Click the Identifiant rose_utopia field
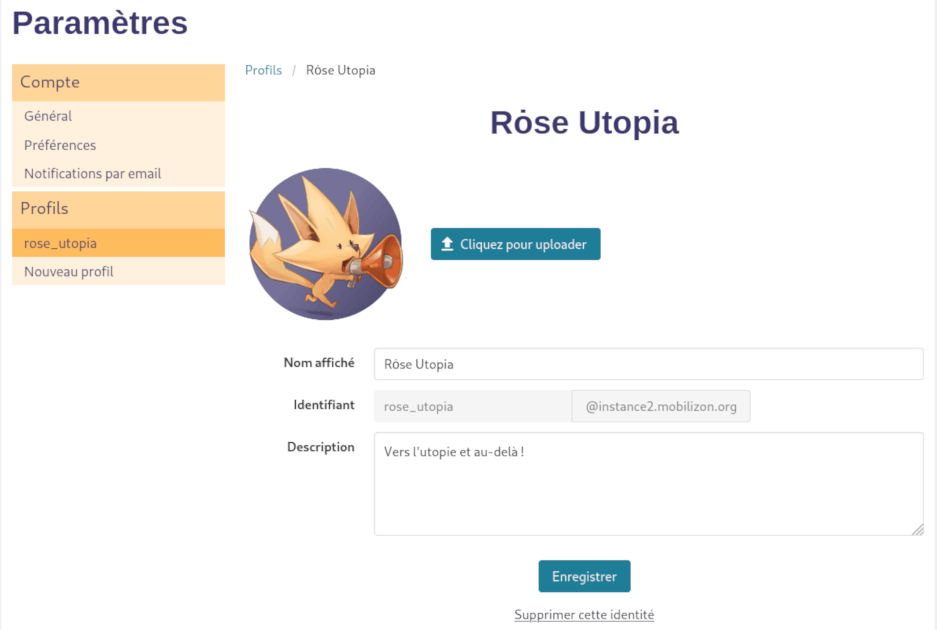 click(x=472, y=406)
